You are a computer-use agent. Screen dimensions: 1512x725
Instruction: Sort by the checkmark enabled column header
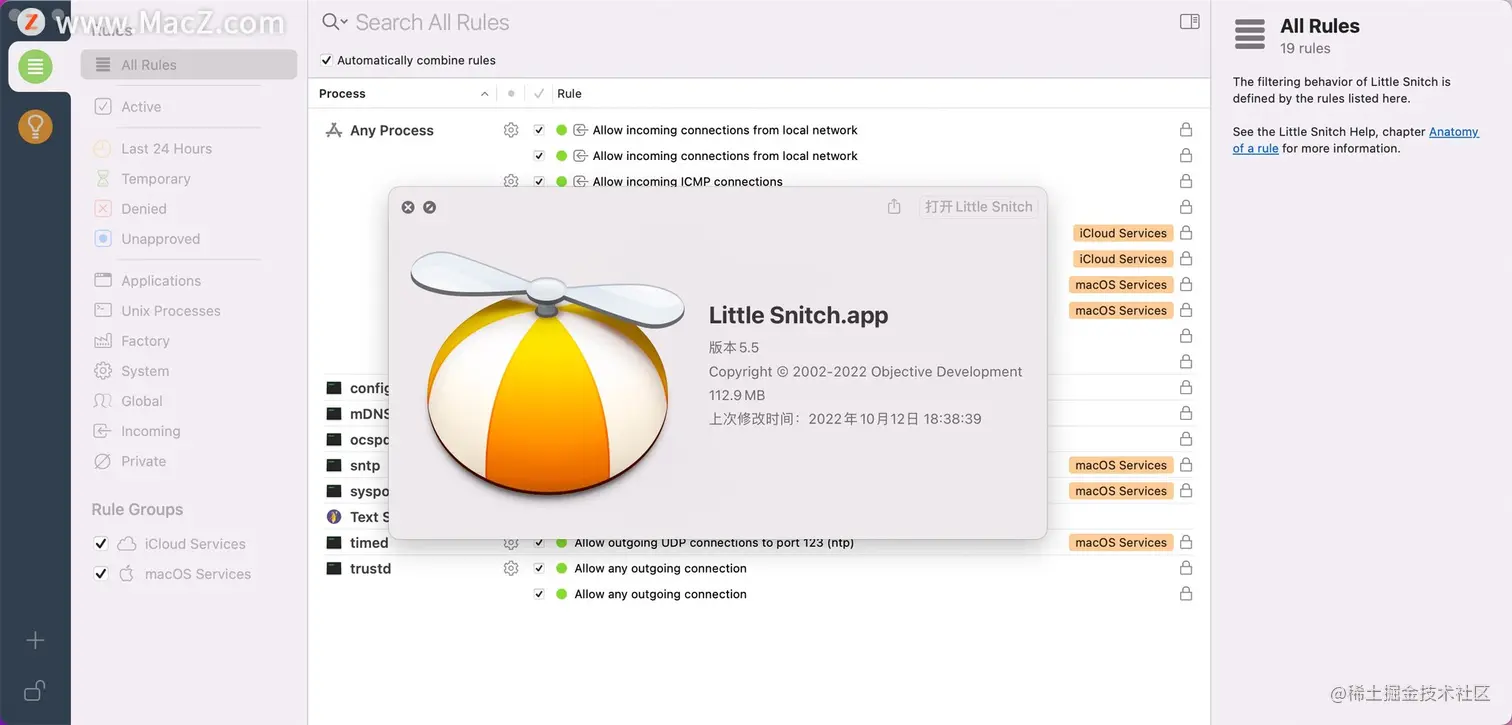click(x=539, y=94)
